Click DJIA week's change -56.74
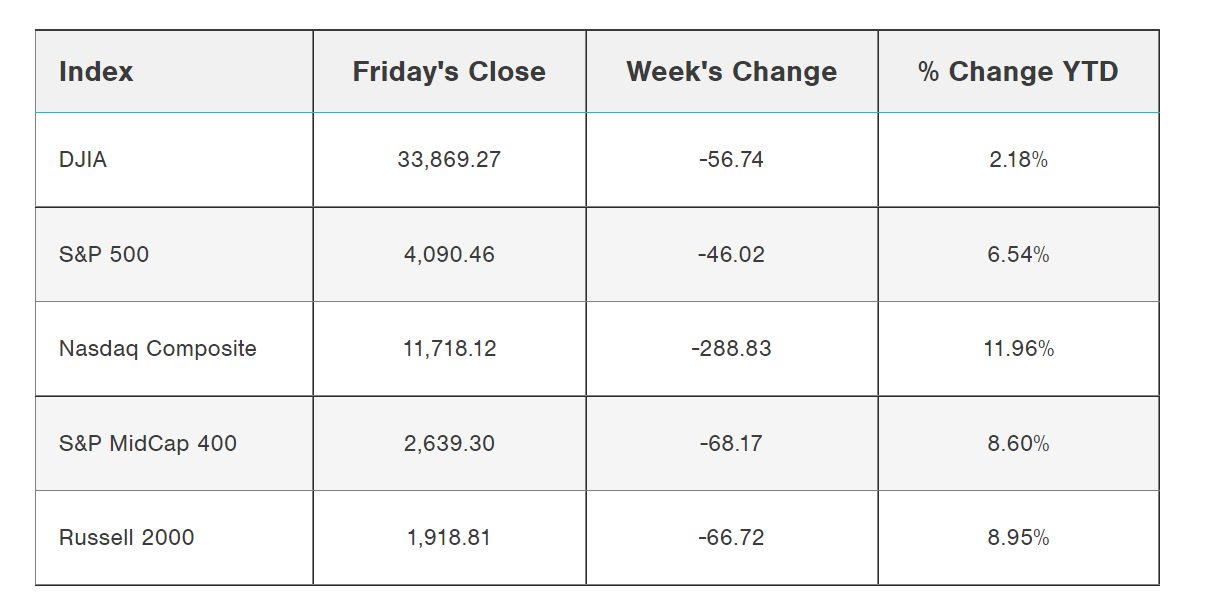1208x606 pixels. coord(732,159)
